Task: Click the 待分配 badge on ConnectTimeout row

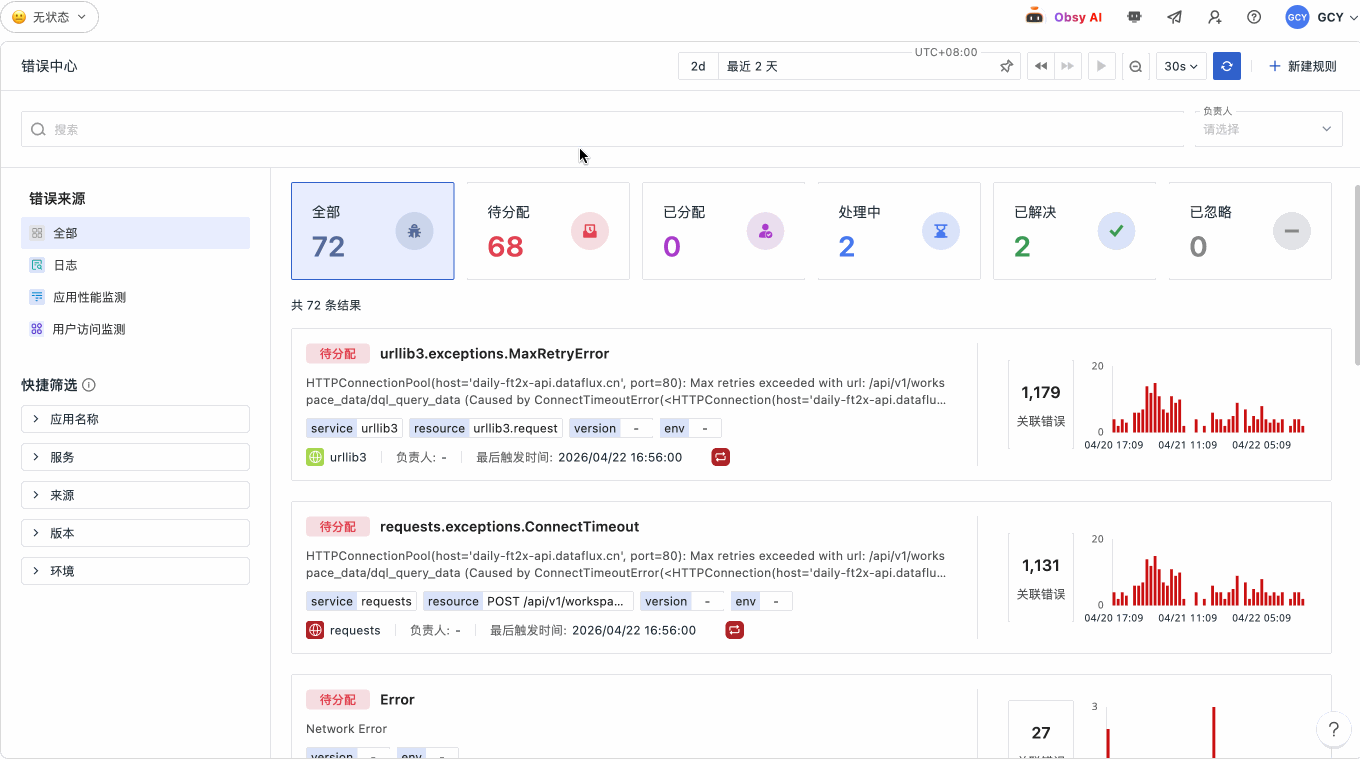Action: coord(338,526)
